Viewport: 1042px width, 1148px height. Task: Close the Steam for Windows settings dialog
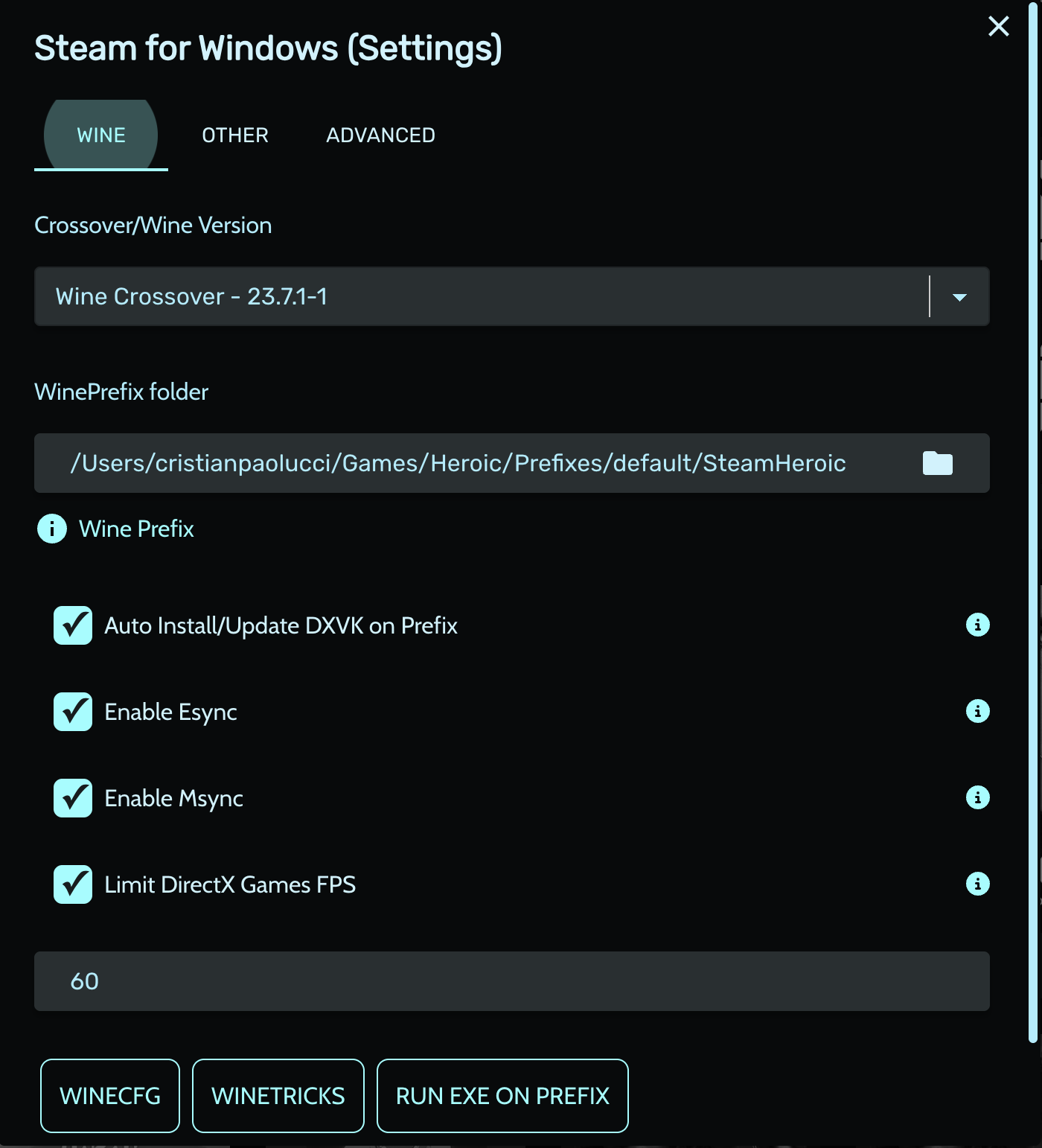(x=998, y=26)
